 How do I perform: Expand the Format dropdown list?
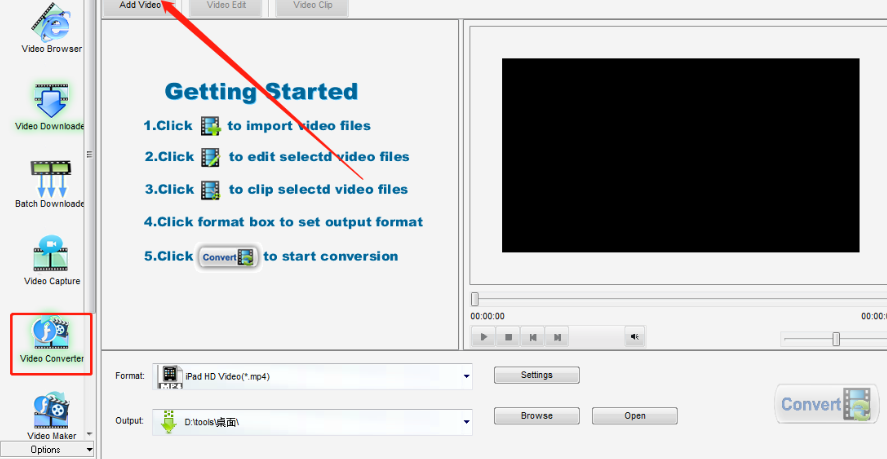[466, 376]
